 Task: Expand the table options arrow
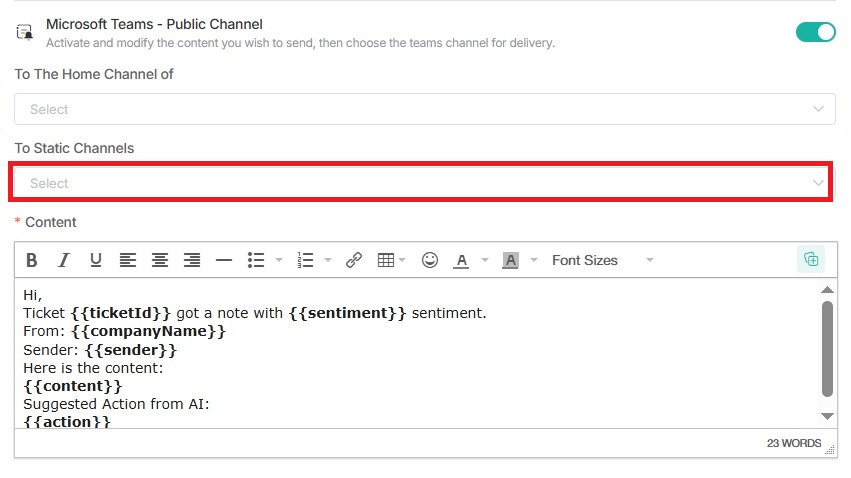pos(402,260)
